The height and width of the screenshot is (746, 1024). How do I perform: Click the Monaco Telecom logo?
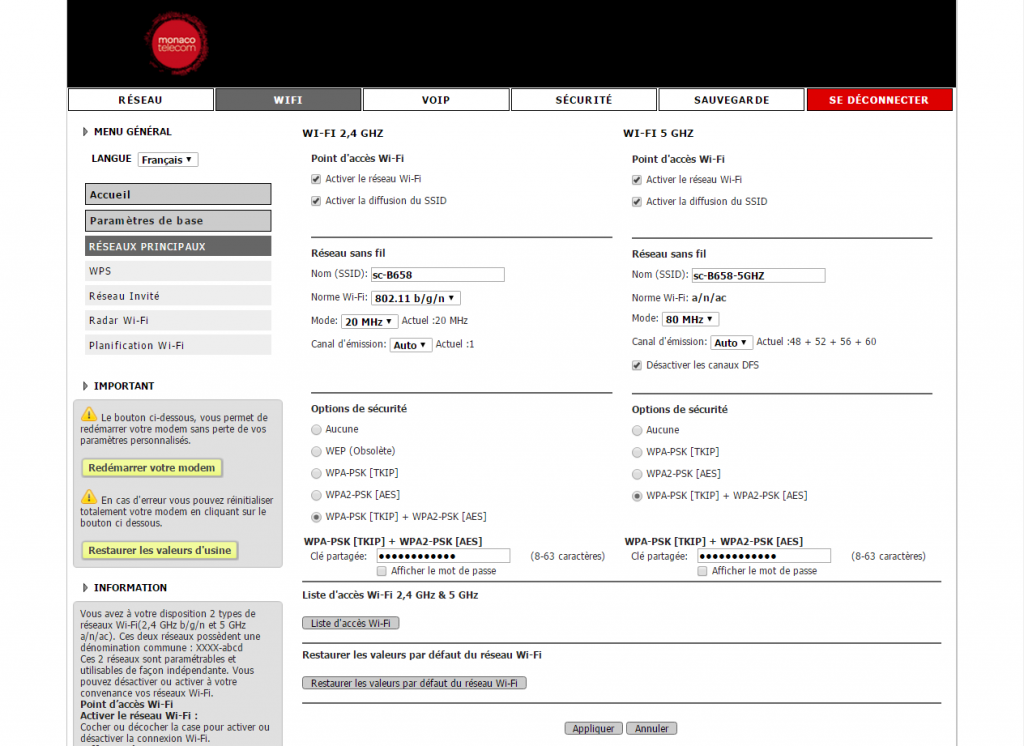point(176,43)
